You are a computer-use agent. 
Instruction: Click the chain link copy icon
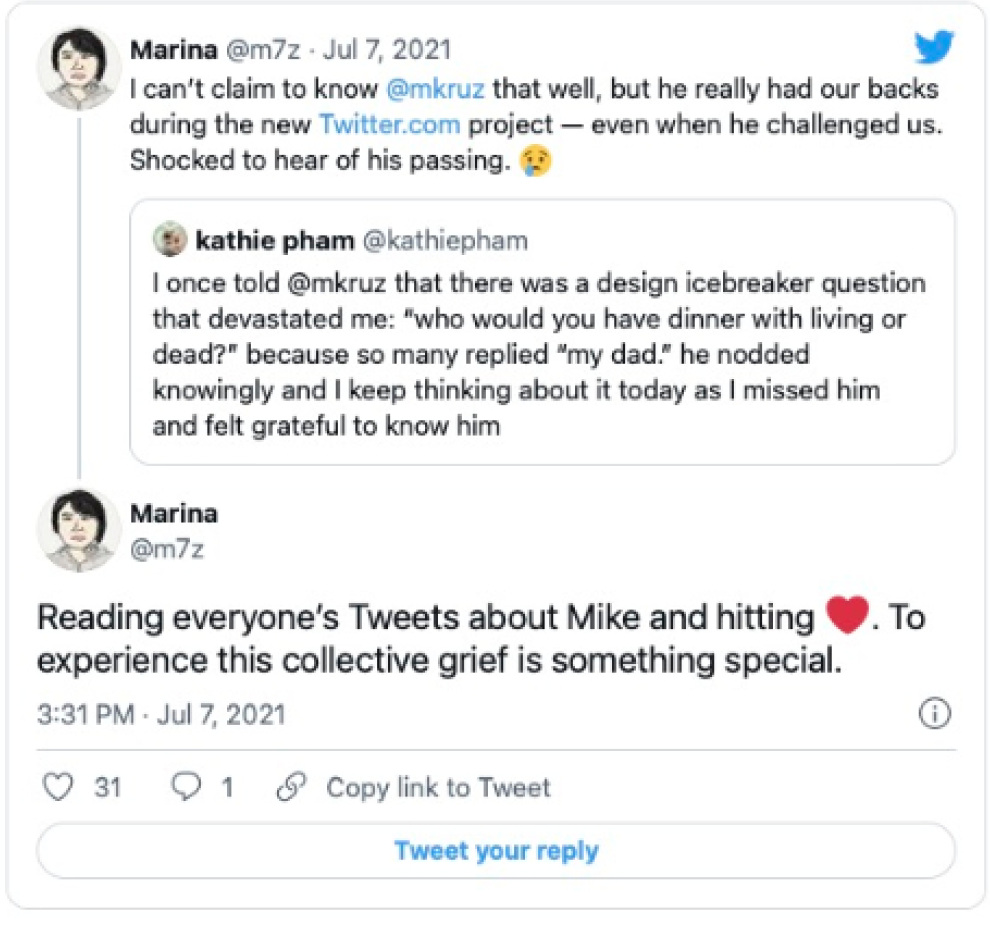tap(291, 787)
